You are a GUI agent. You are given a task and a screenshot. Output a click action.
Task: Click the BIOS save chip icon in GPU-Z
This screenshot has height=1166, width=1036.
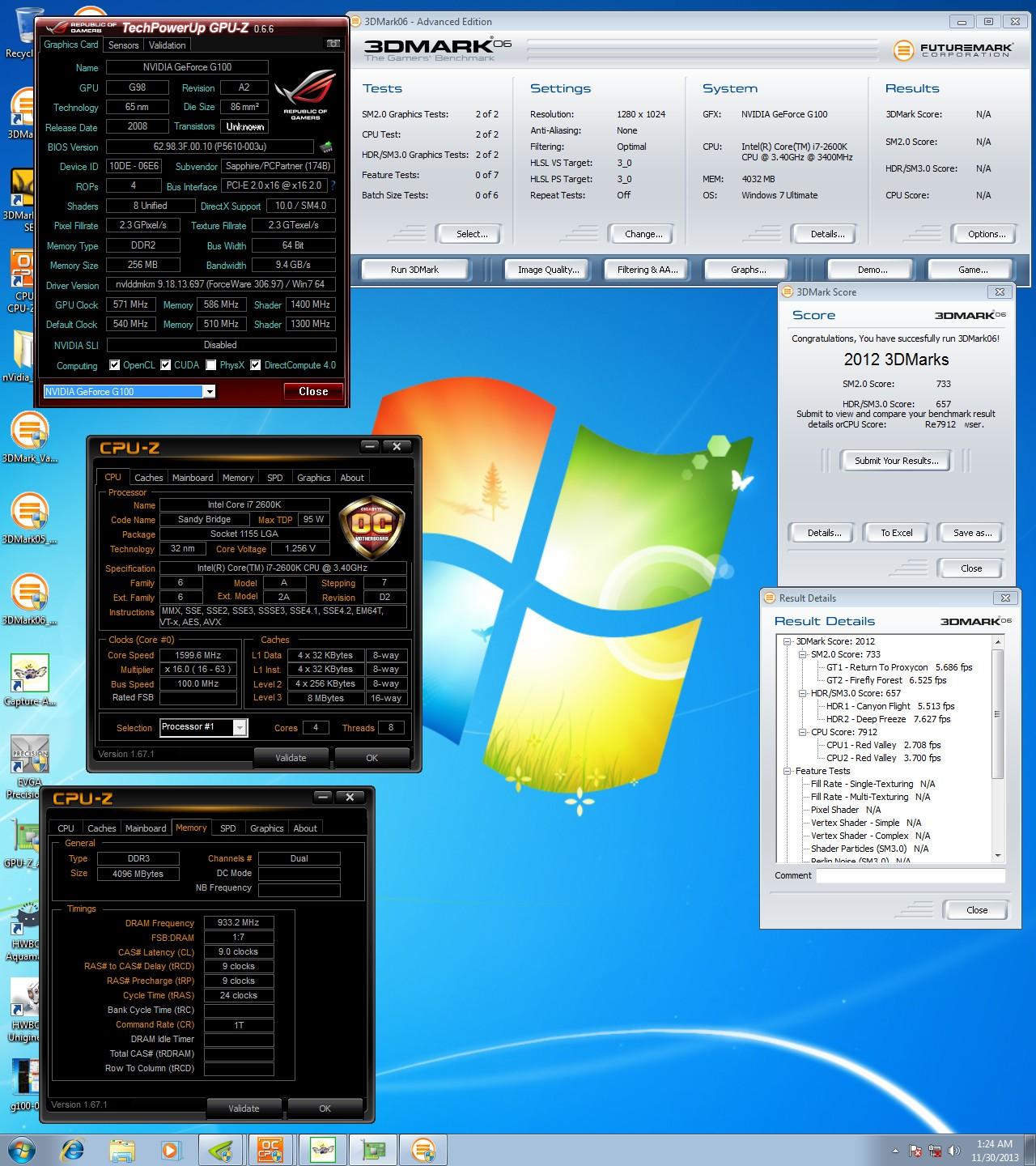click(325, 147)
